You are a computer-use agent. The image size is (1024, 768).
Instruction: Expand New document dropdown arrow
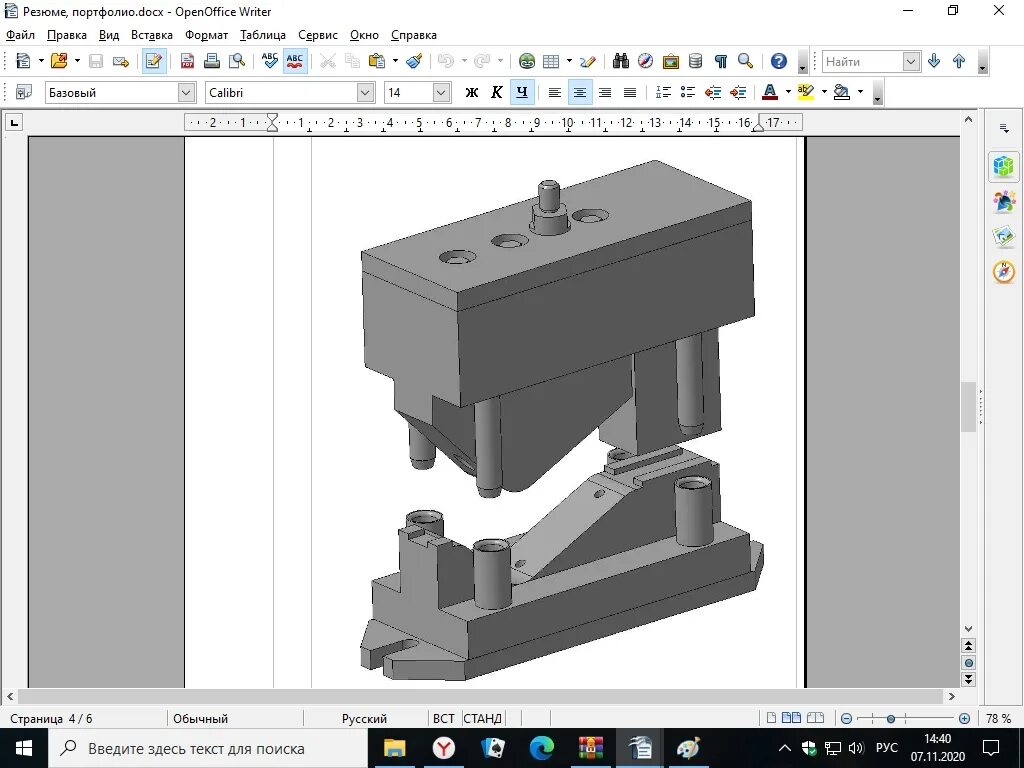(x=41, y=61)
